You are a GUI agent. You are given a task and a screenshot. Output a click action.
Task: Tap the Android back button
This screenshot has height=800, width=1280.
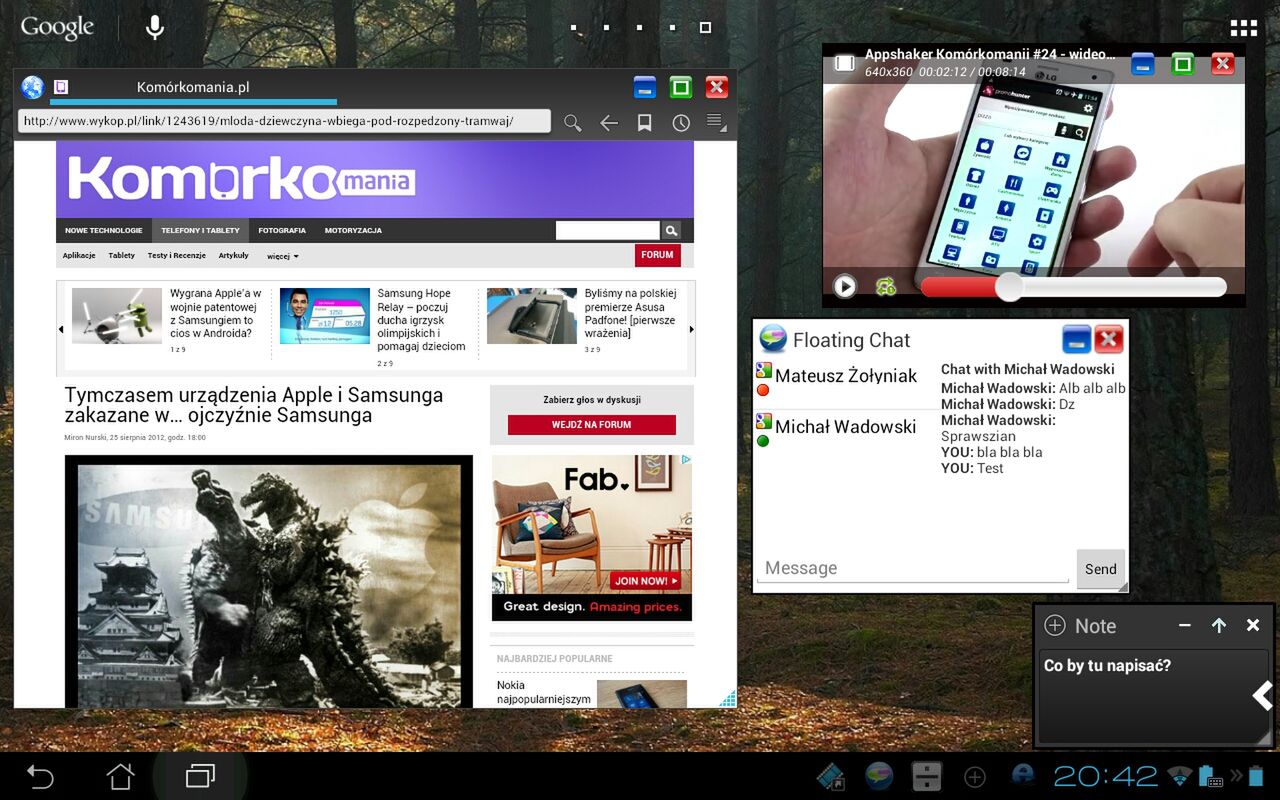(x=40, y=777)
